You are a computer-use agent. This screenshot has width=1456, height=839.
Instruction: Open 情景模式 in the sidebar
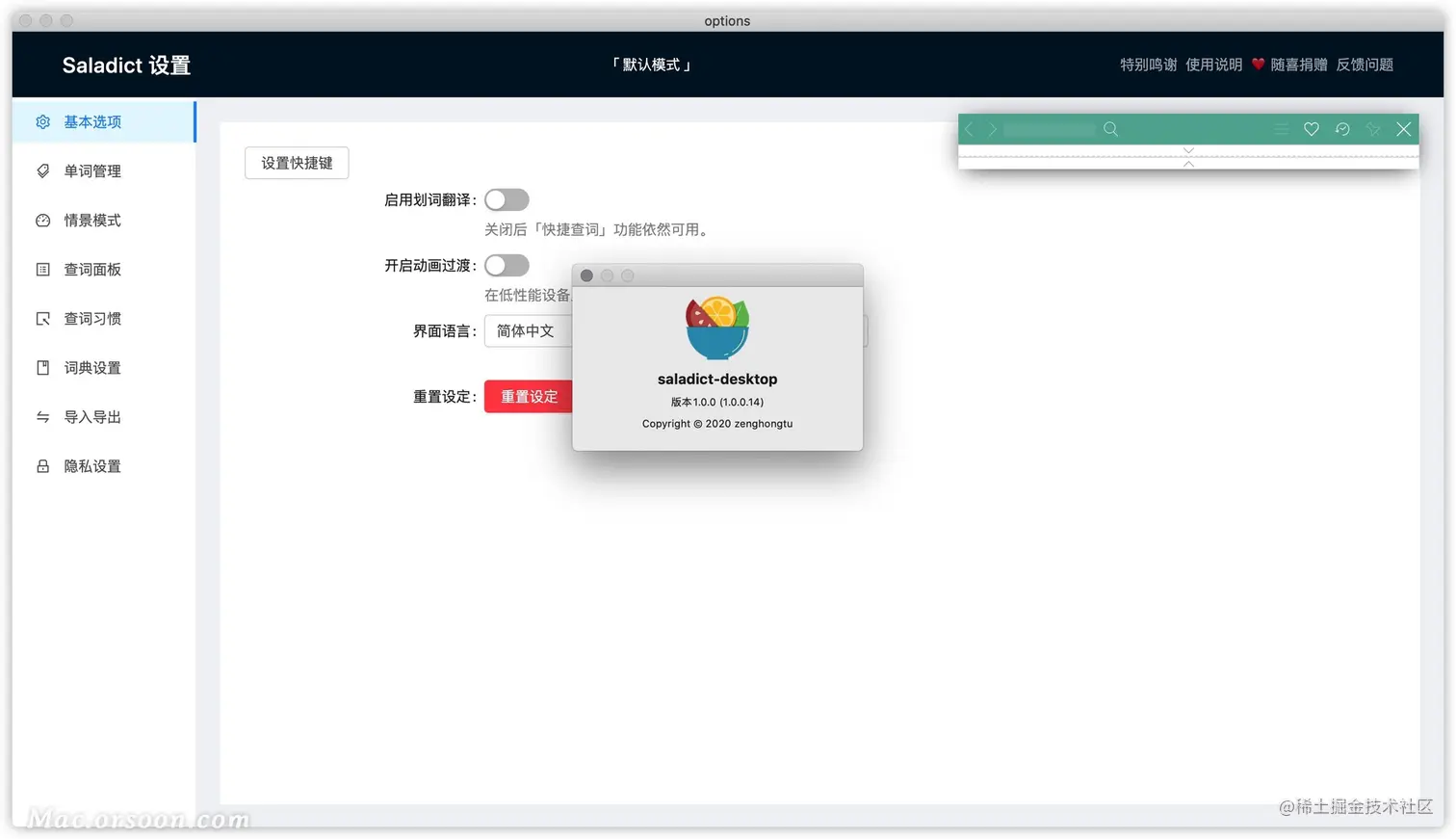point(104,221)
